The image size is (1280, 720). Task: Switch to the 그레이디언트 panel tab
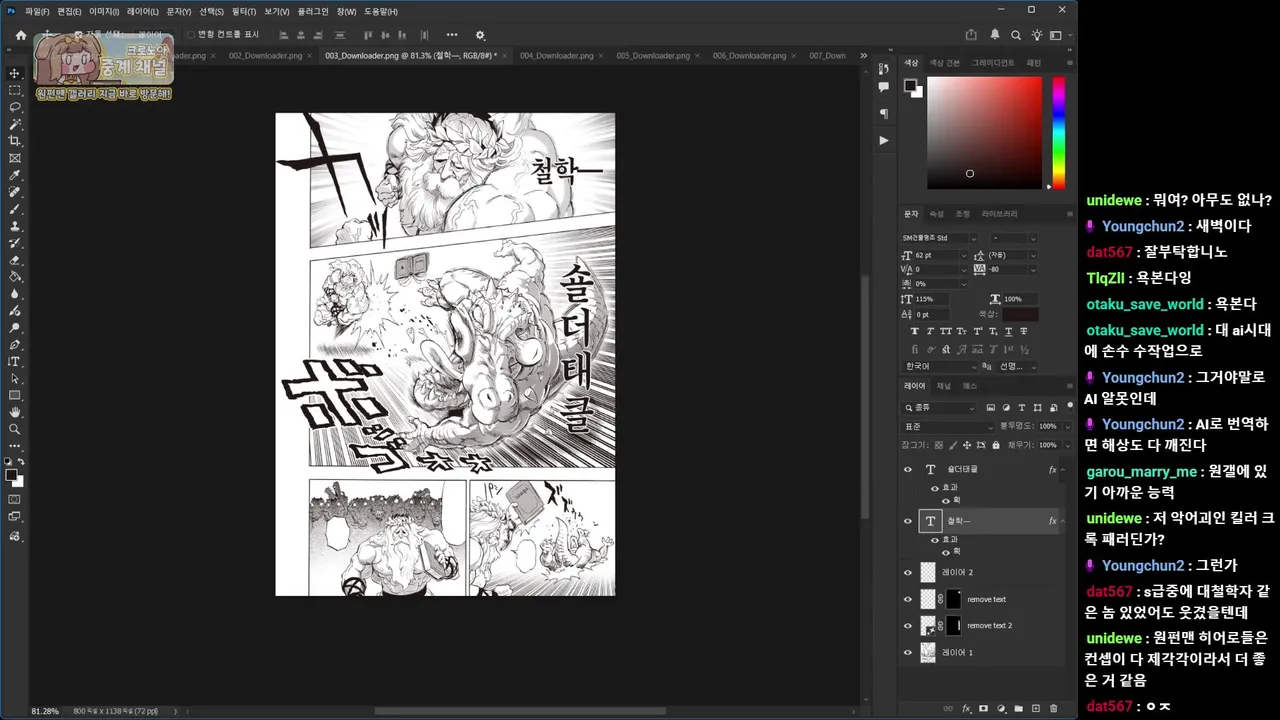pos(993,62)
